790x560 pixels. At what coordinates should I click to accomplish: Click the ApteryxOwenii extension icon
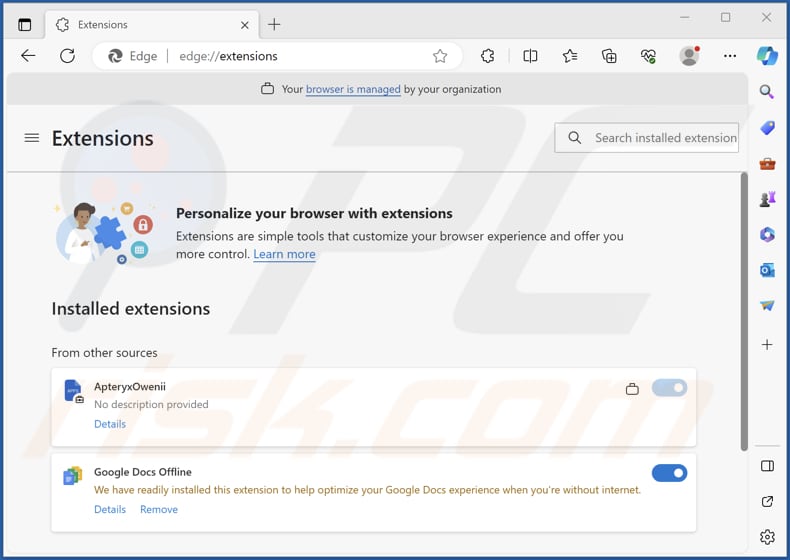pos(74,391)
